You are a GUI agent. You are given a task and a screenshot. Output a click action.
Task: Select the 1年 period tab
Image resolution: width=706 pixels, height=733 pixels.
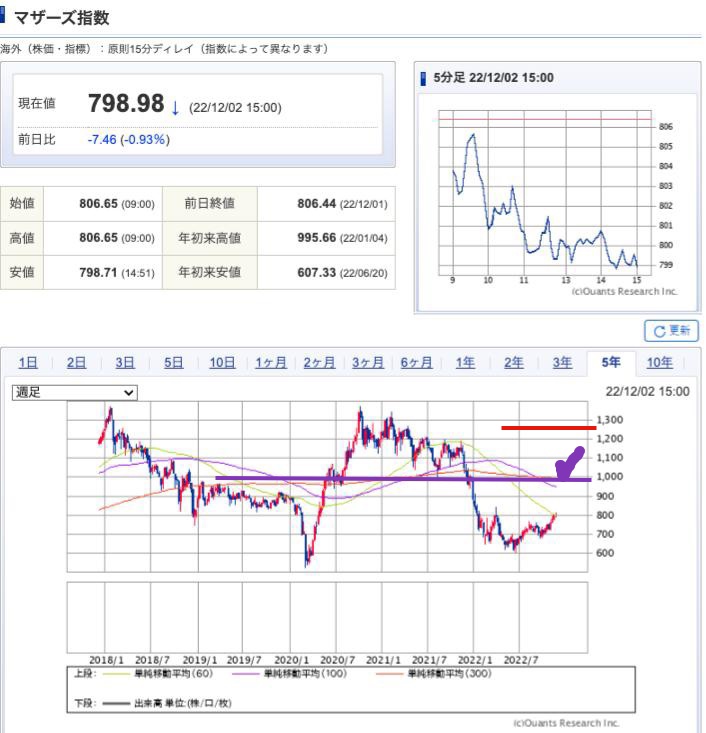pos(465,363)
